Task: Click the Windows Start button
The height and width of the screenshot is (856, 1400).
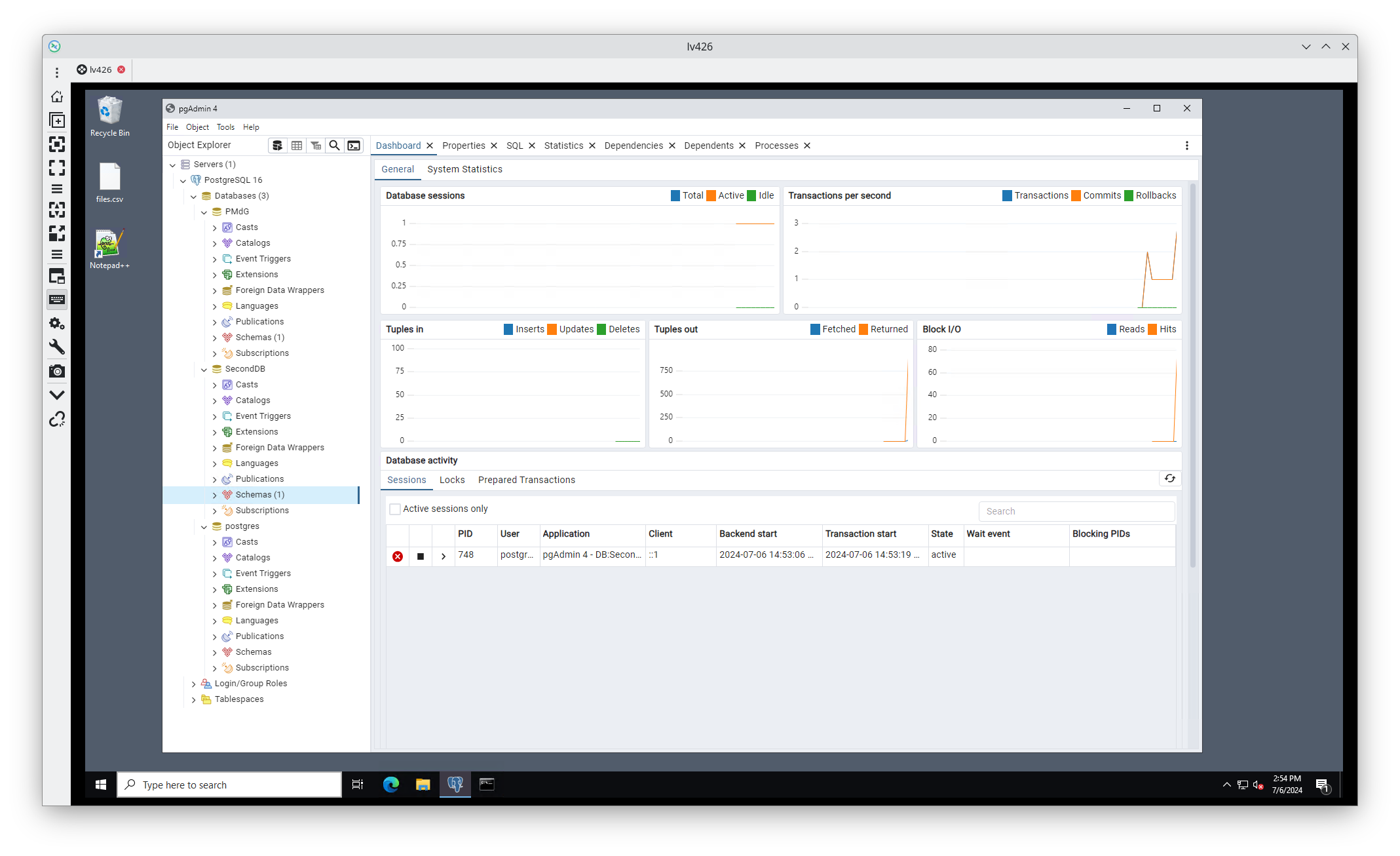Action: point(101,785)
